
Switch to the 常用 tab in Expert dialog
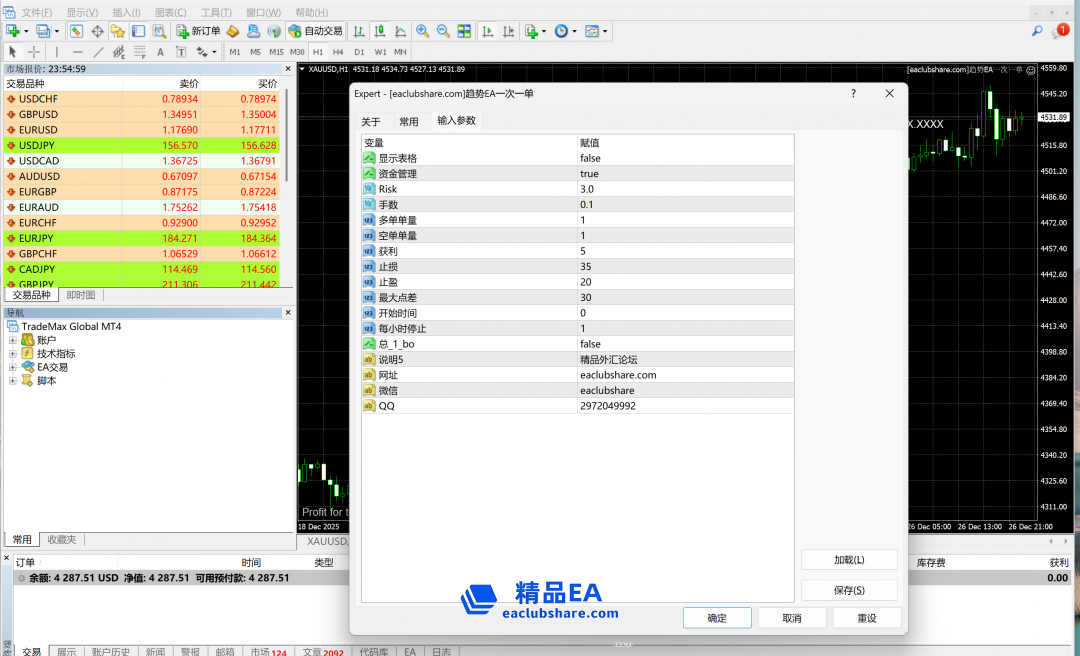pos(409,122)
